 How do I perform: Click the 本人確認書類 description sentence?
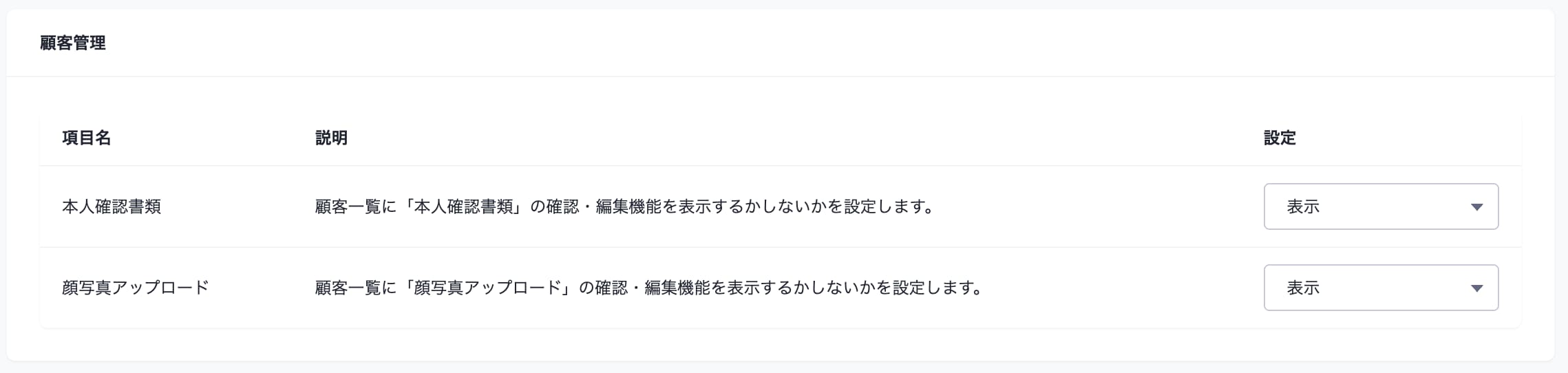(625, 206)
